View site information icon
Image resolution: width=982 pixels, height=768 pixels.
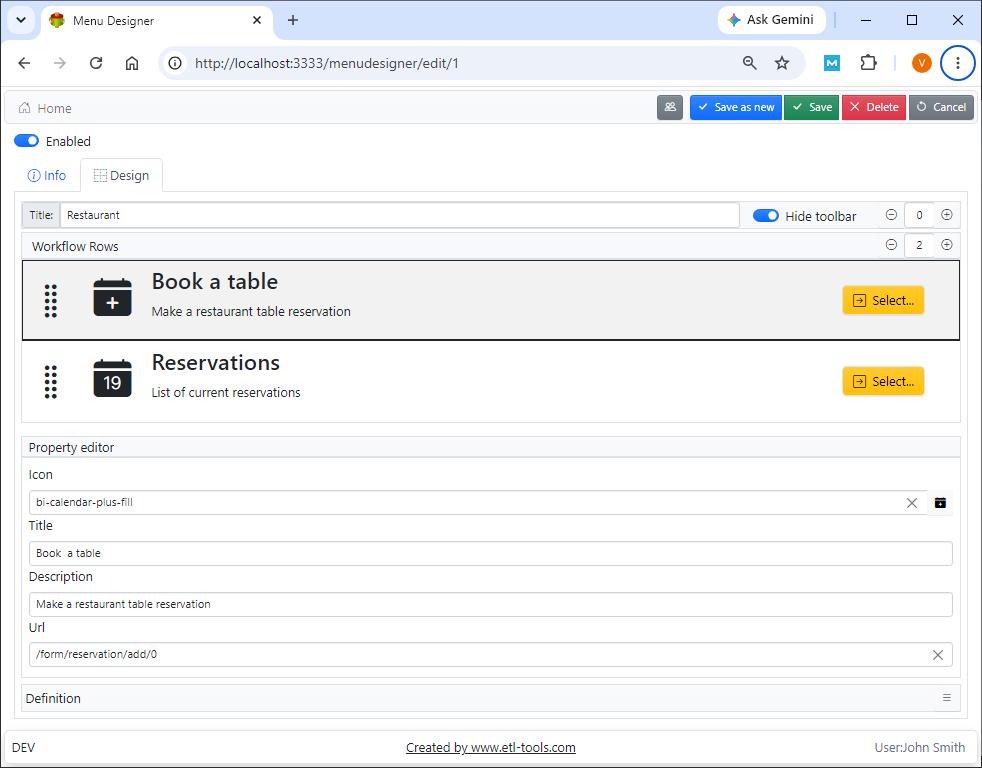pyautogui.click(x=175, y=63)
